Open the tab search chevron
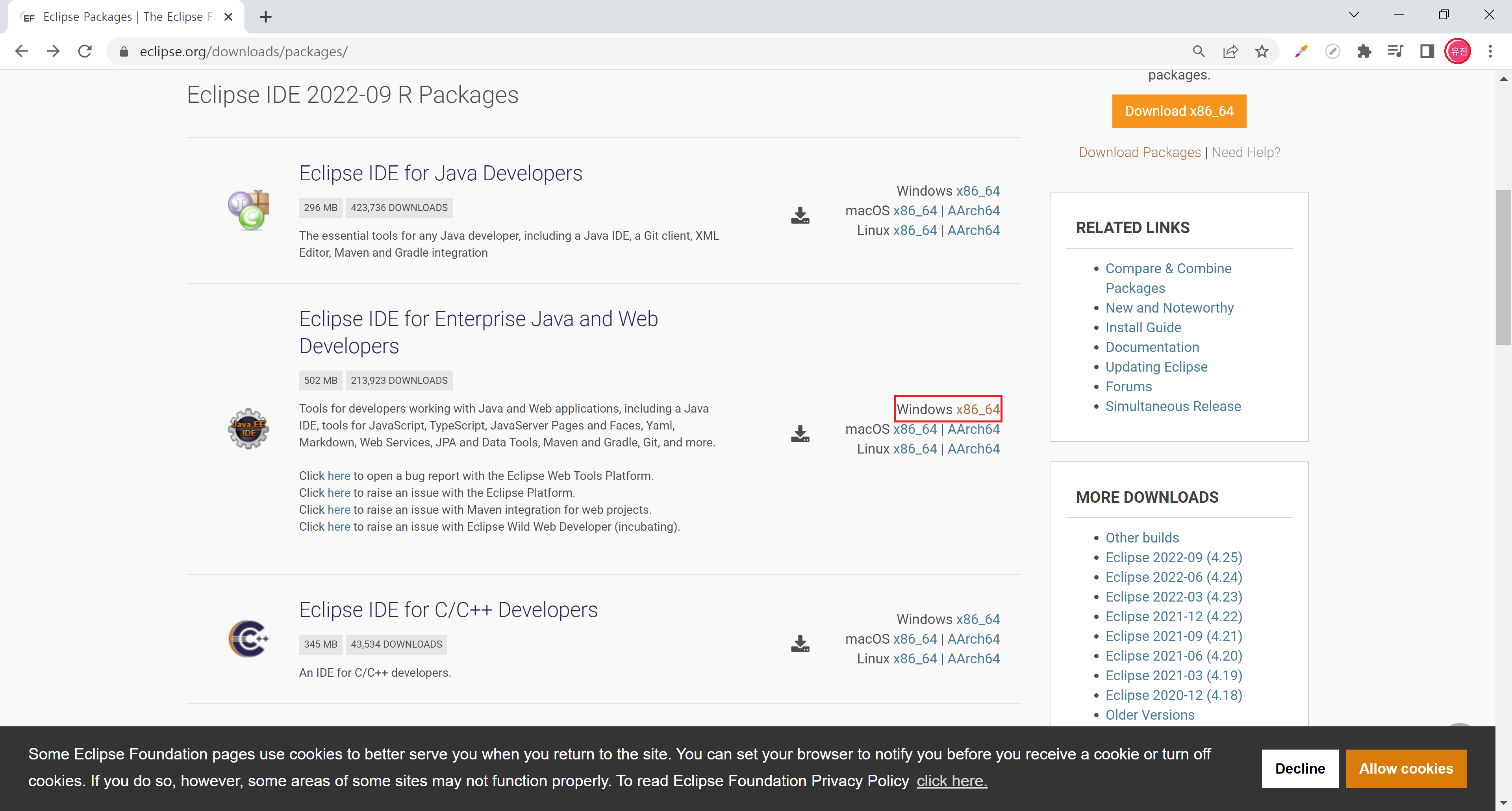The width and height of the screenshot is (1512, 811). point(1354,15)
